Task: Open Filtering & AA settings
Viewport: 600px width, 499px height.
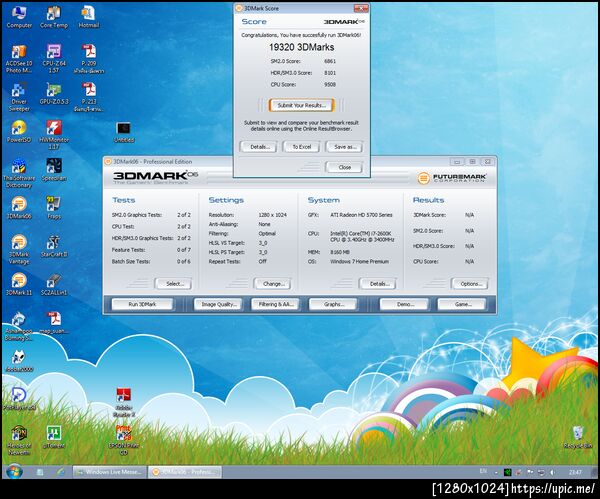Action: pyautogui.click(x=275, y=304)
